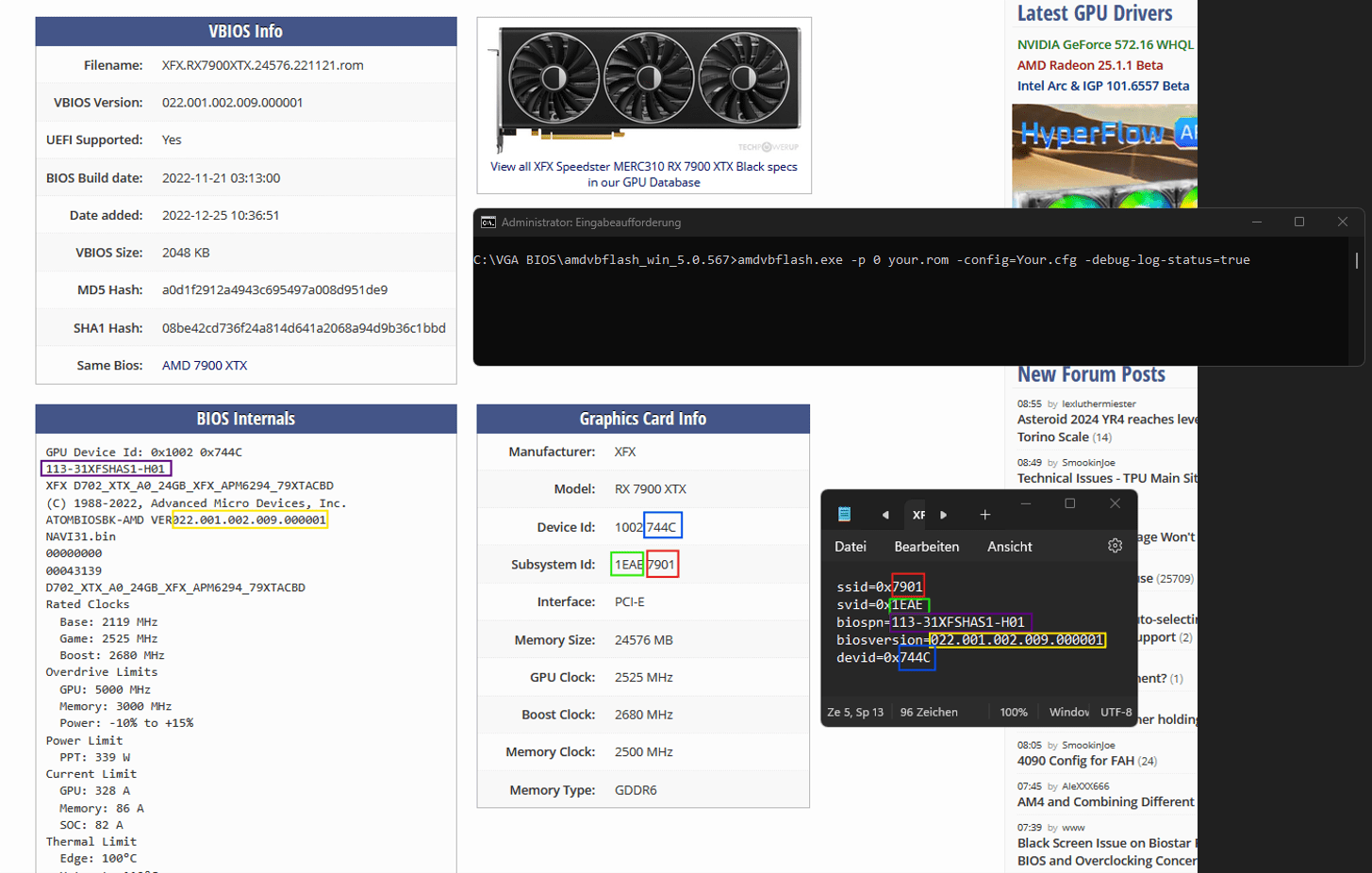Open '4090 Config for FAH' forum post
The image size is (1372, 873).
point(1076,761)
